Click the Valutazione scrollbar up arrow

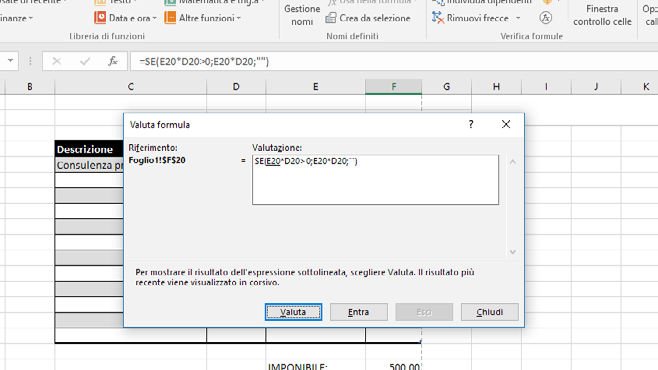coord(512,162)
